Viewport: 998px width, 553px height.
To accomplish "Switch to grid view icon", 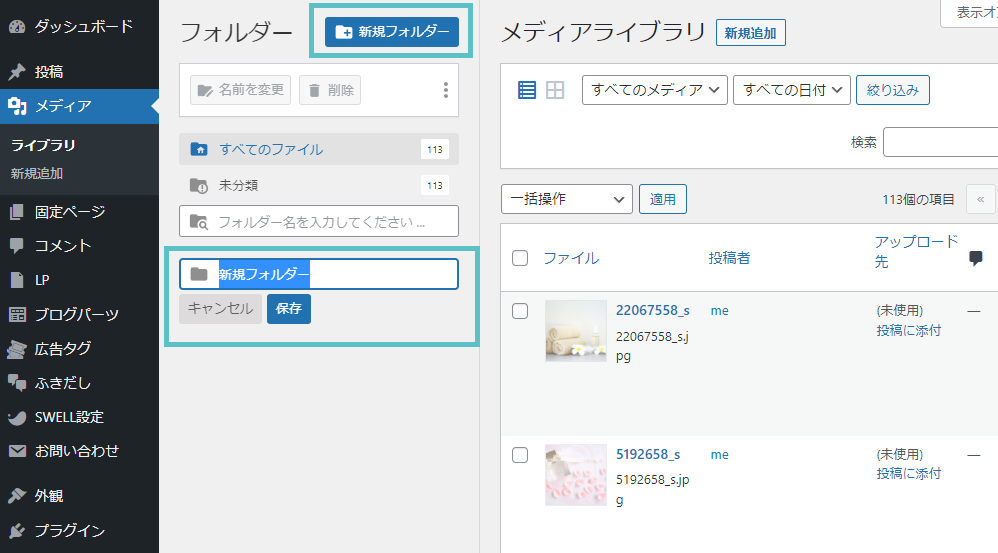I will point(556,90).
